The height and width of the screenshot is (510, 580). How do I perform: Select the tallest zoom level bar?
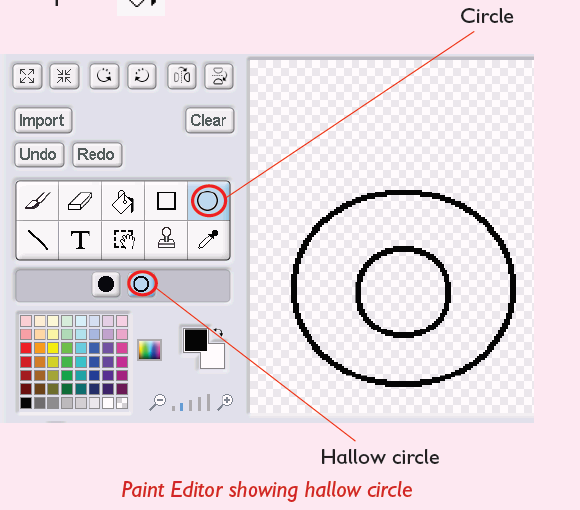209,402
